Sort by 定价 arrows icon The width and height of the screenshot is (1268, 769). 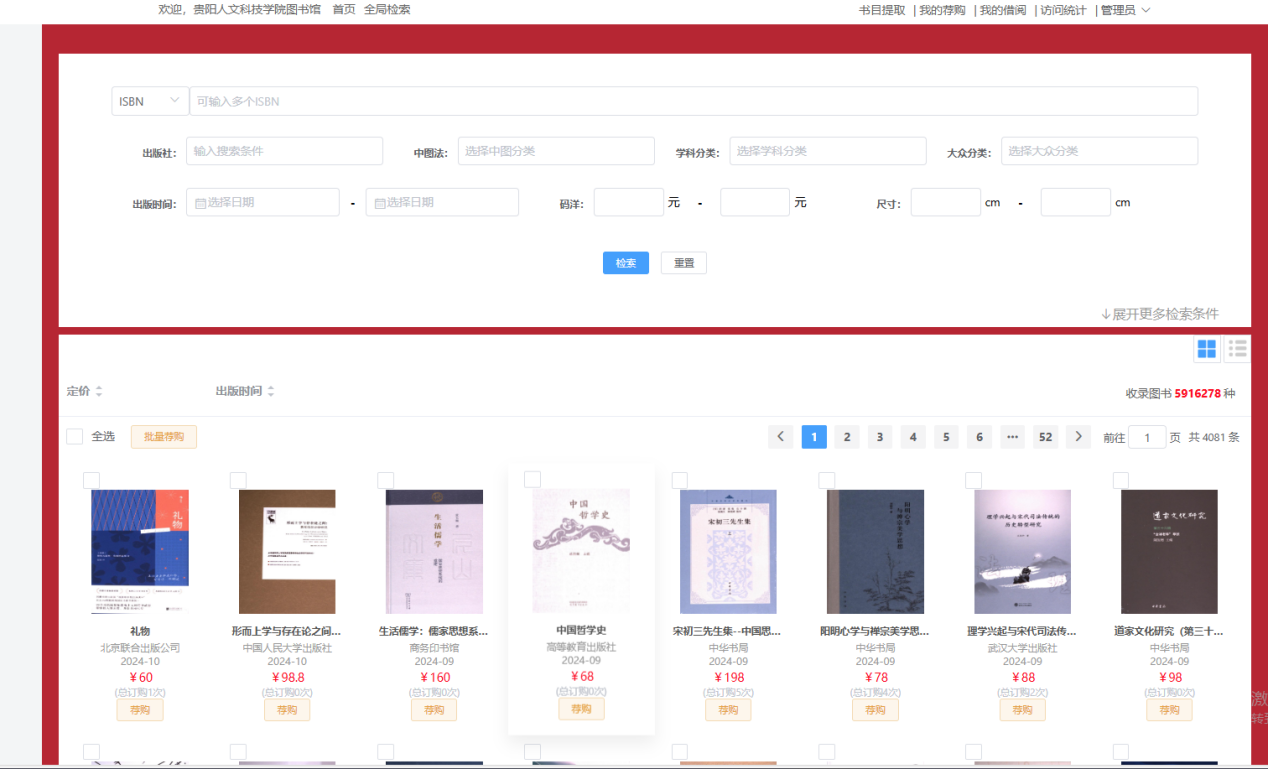(99, 391)
